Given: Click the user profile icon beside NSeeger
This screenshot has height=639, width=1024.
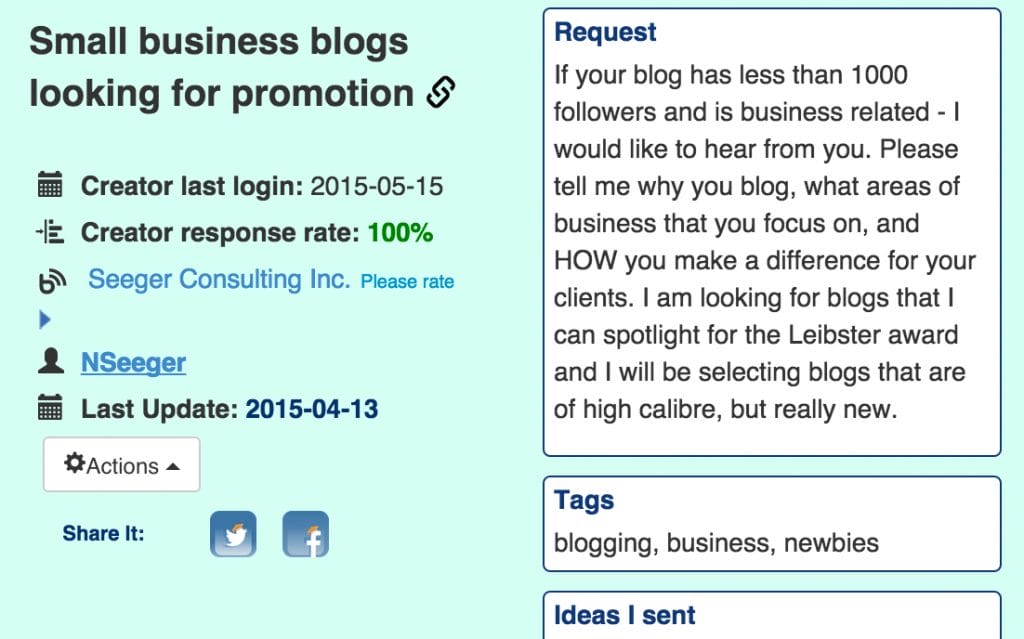Looking at the screenshot, I should [x=50, y=361].
